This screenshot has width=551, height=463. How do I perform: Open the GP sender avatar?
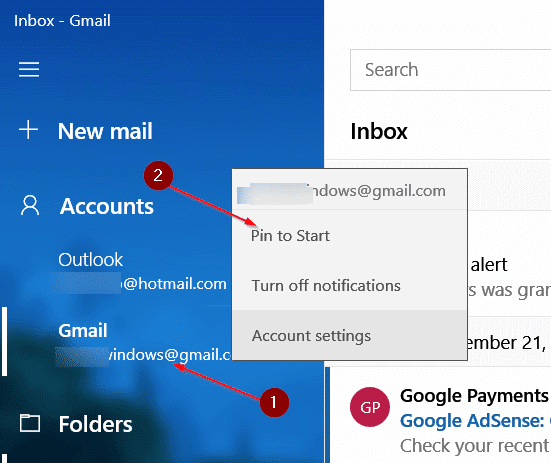(x=370, y=407)
